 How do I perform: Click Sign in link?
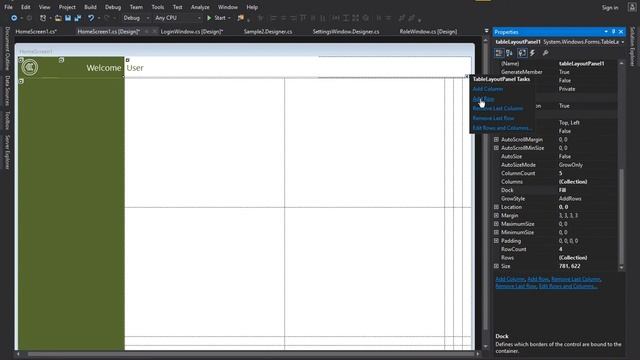coord(610,7)
